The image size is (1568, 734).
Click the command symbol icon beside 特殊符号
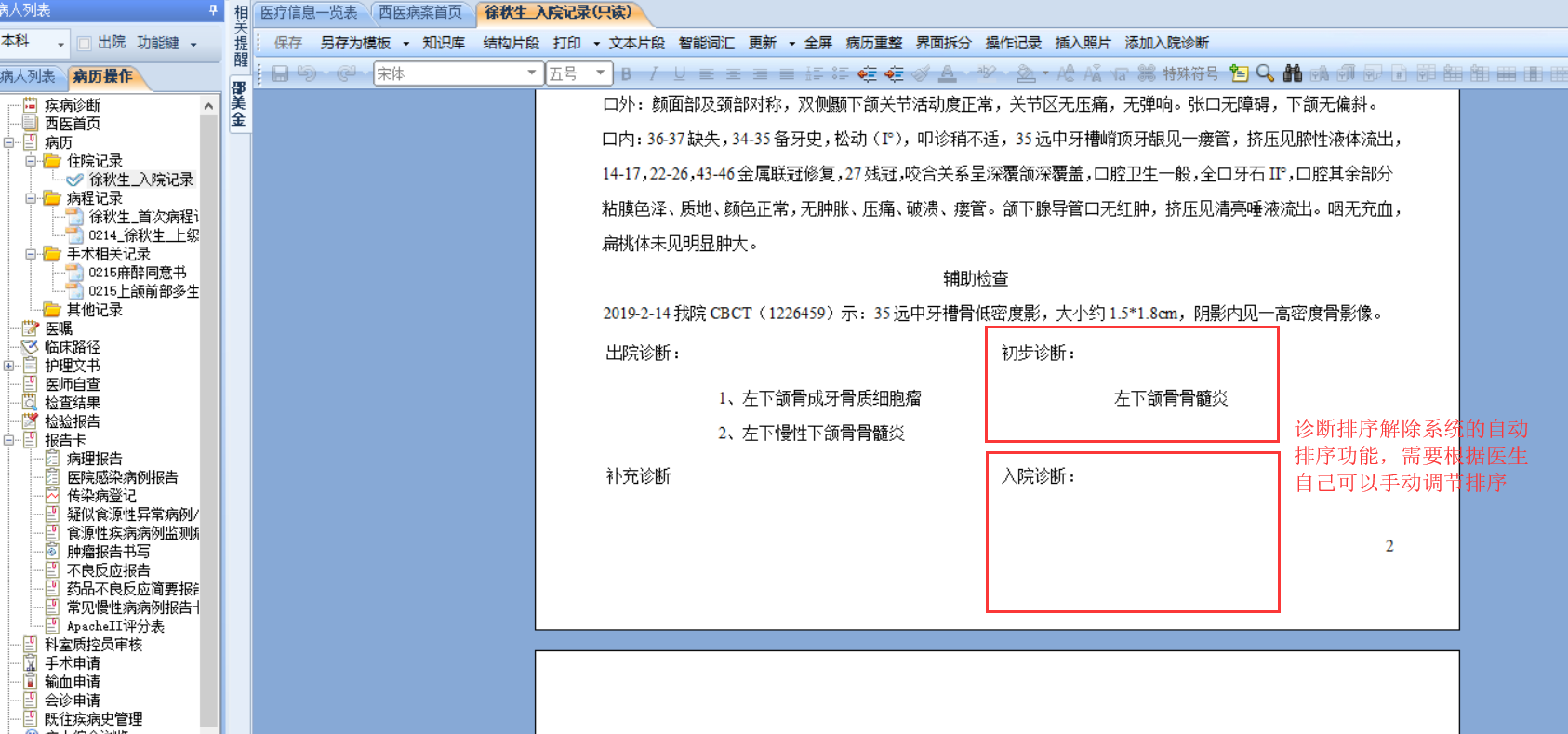pos(1147,73)
